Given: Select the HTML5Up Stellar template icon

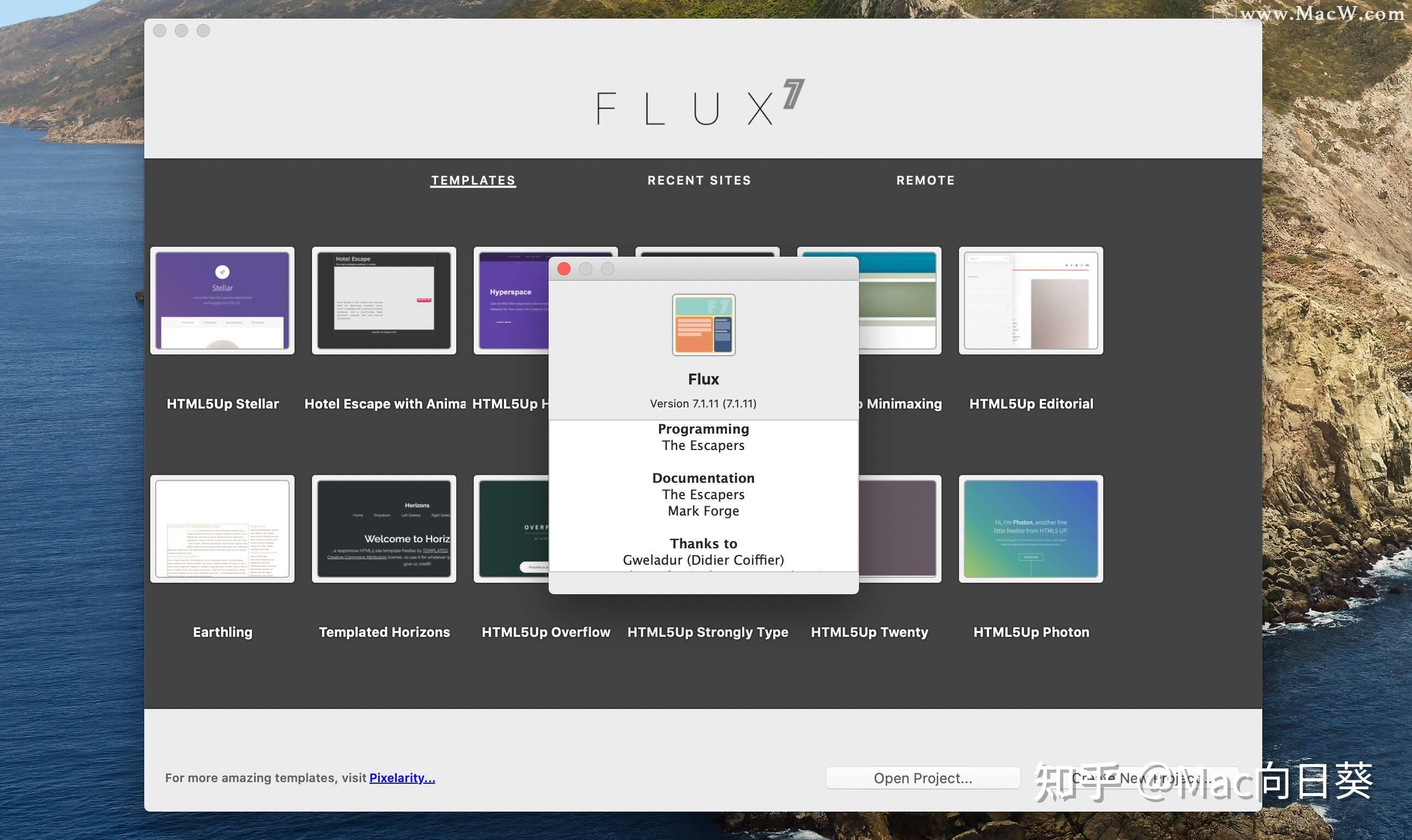Looking at the screenshot, I should click(222, 301).
